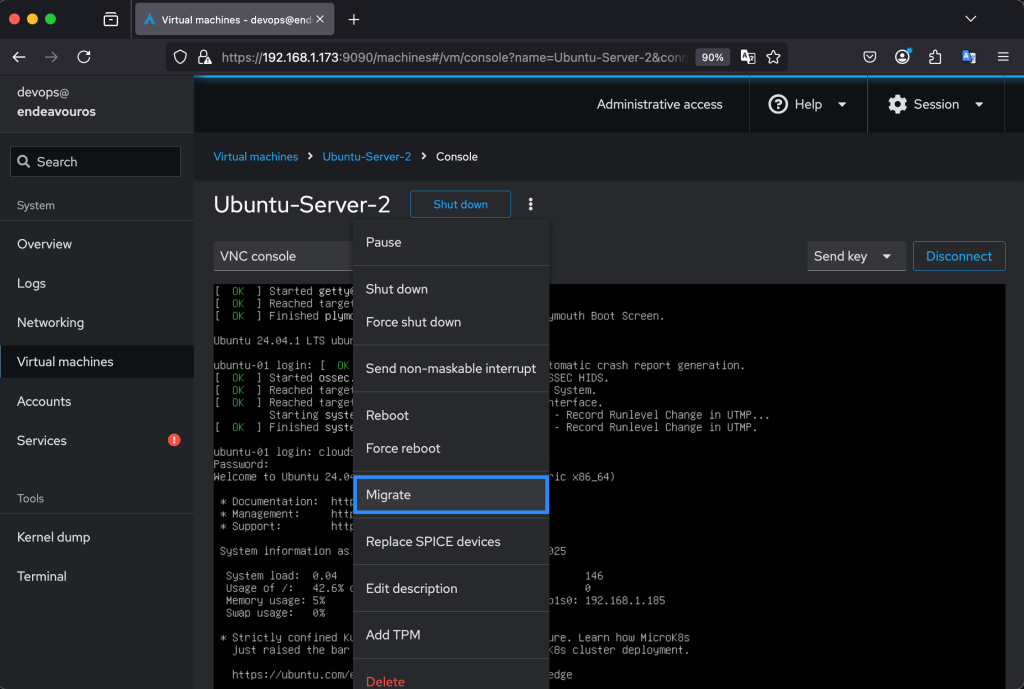
Task: Click the tab overview icon left of the tab strip
Action: pyautogui.click(x=111, y=20)
